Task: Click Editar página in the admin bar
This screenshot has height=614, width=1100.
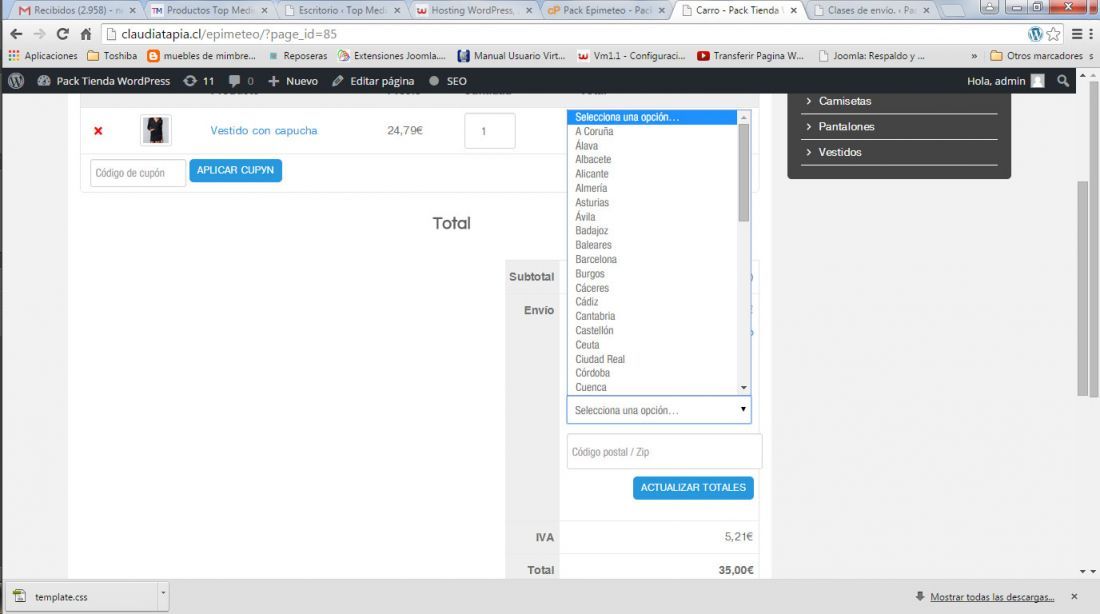Action: tap(373, 81)
